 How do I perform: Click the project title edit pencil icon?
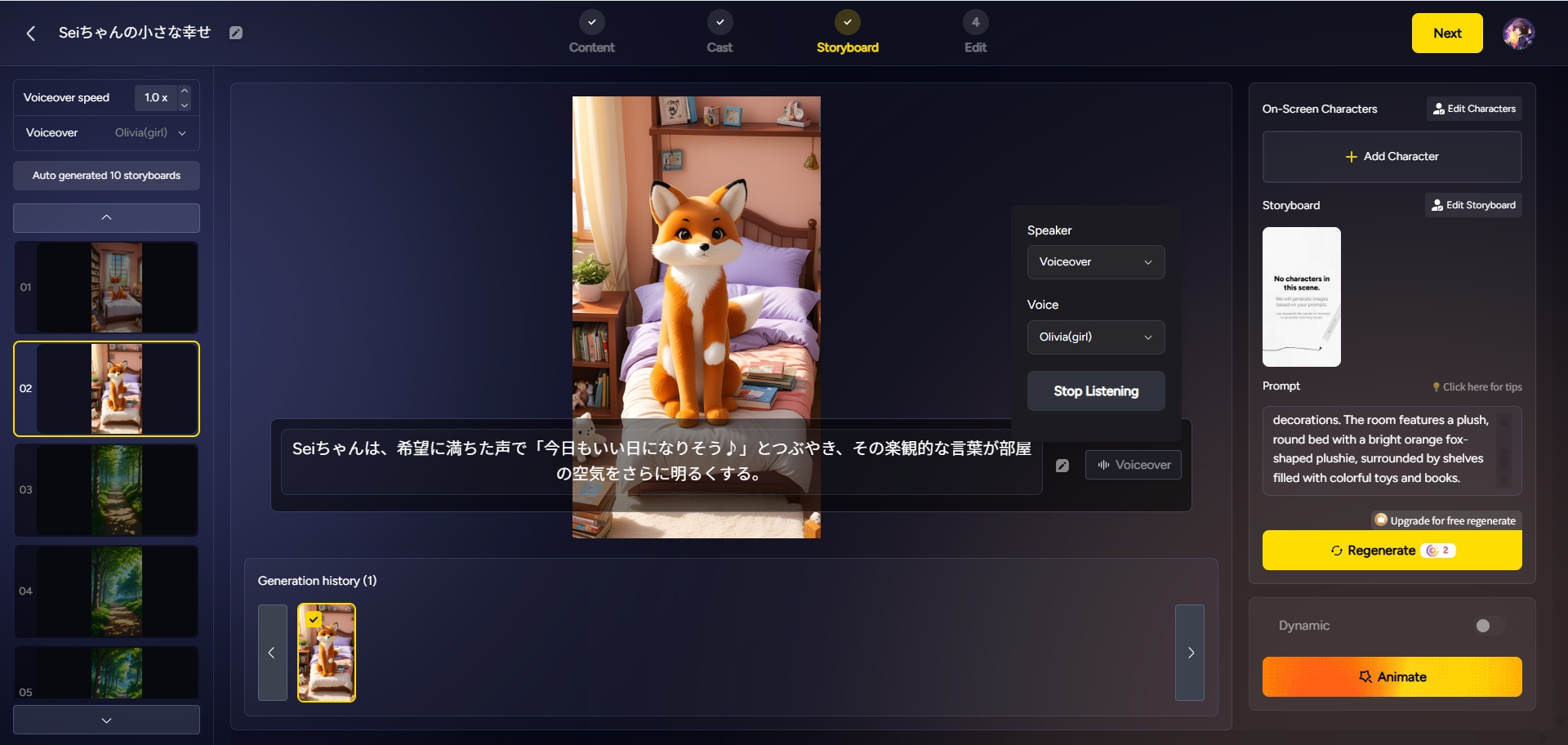(236, 33)
